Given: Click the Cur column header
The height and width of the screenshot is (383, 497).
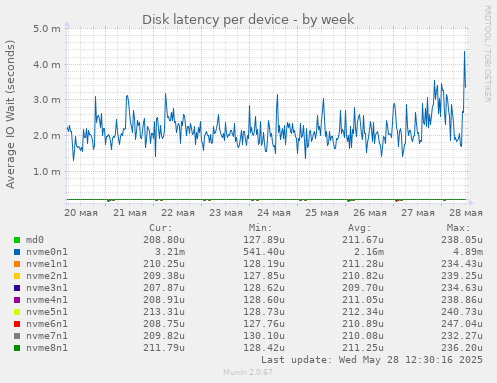Looking at the screenshot, I should [161, 228].
